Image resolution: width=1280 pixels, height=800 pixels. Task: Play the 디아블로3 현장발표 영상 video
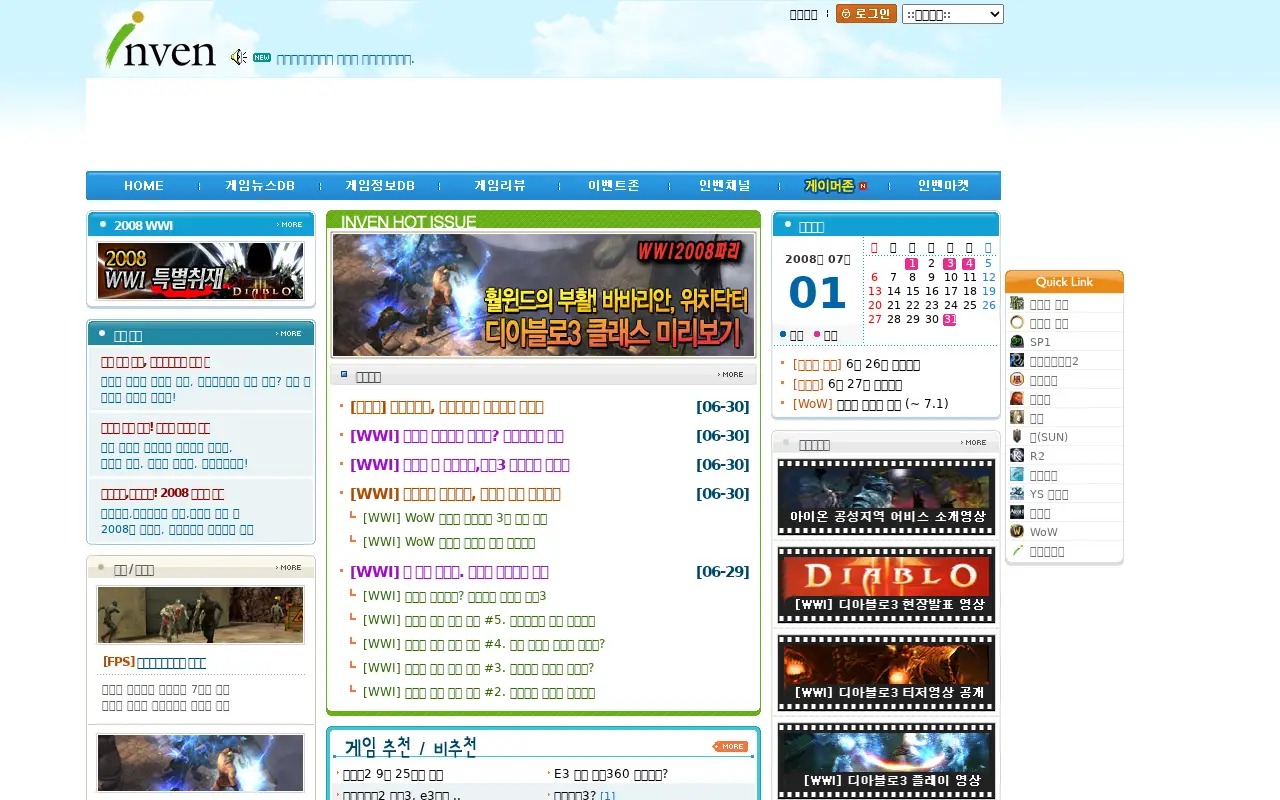pos(886,585)
